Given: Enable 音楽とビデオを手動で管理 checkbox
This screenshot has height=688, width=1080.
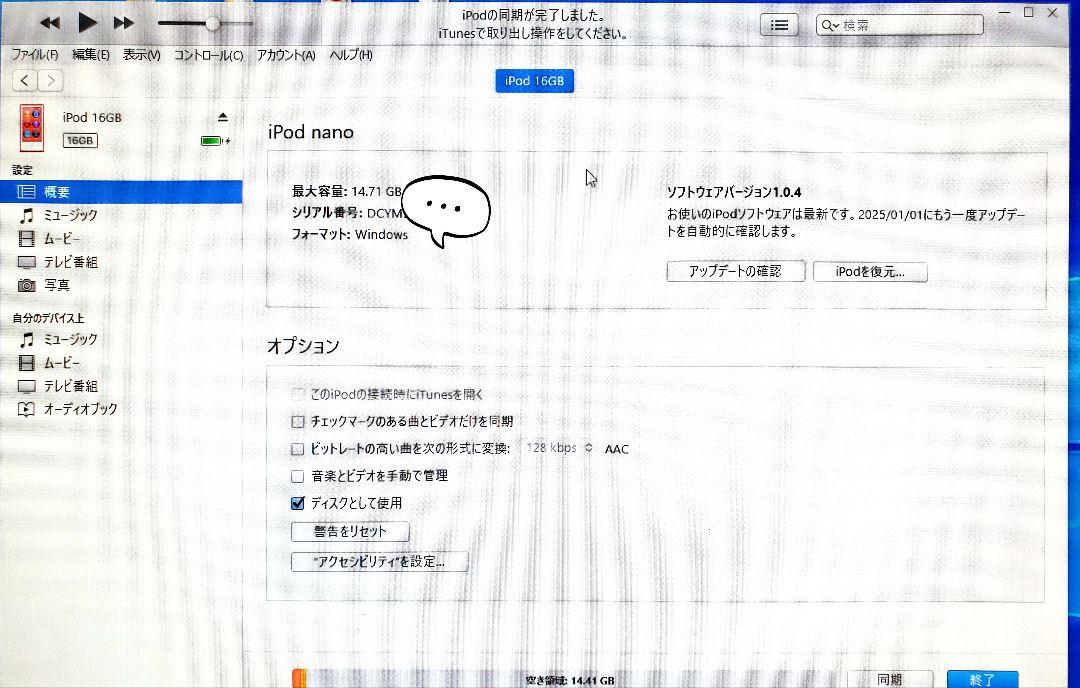Looking at the screenshot, I should click(x=298, y=477).
